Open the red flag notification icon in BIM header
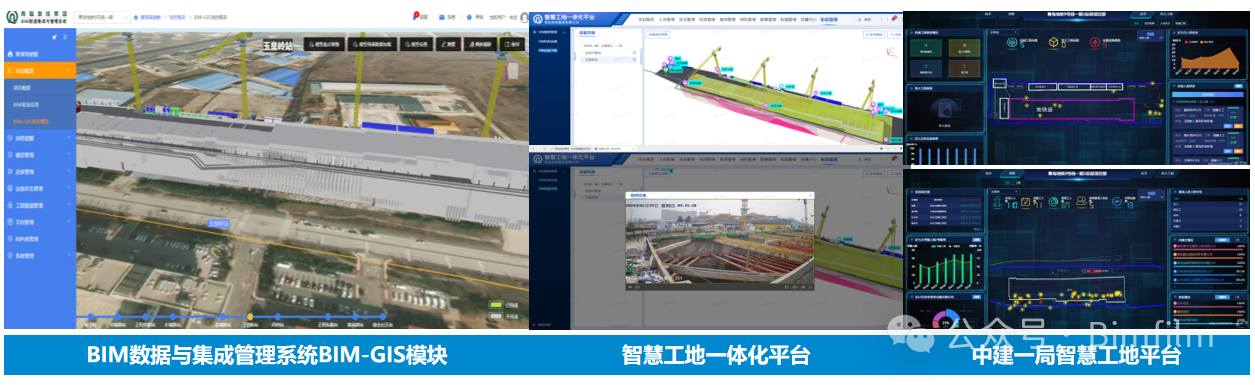The height and width of the screenshot is (385, 1255). (416, 17)
